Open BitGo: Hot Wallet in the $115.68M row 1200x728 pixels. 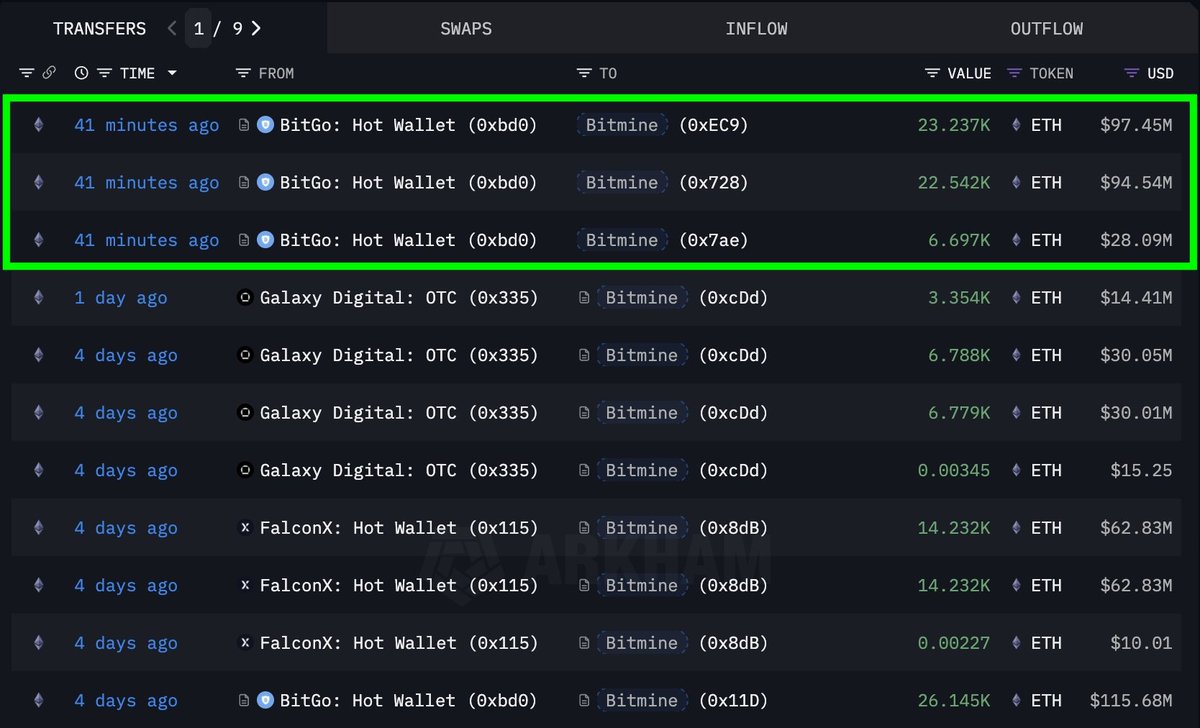point(408,701)
